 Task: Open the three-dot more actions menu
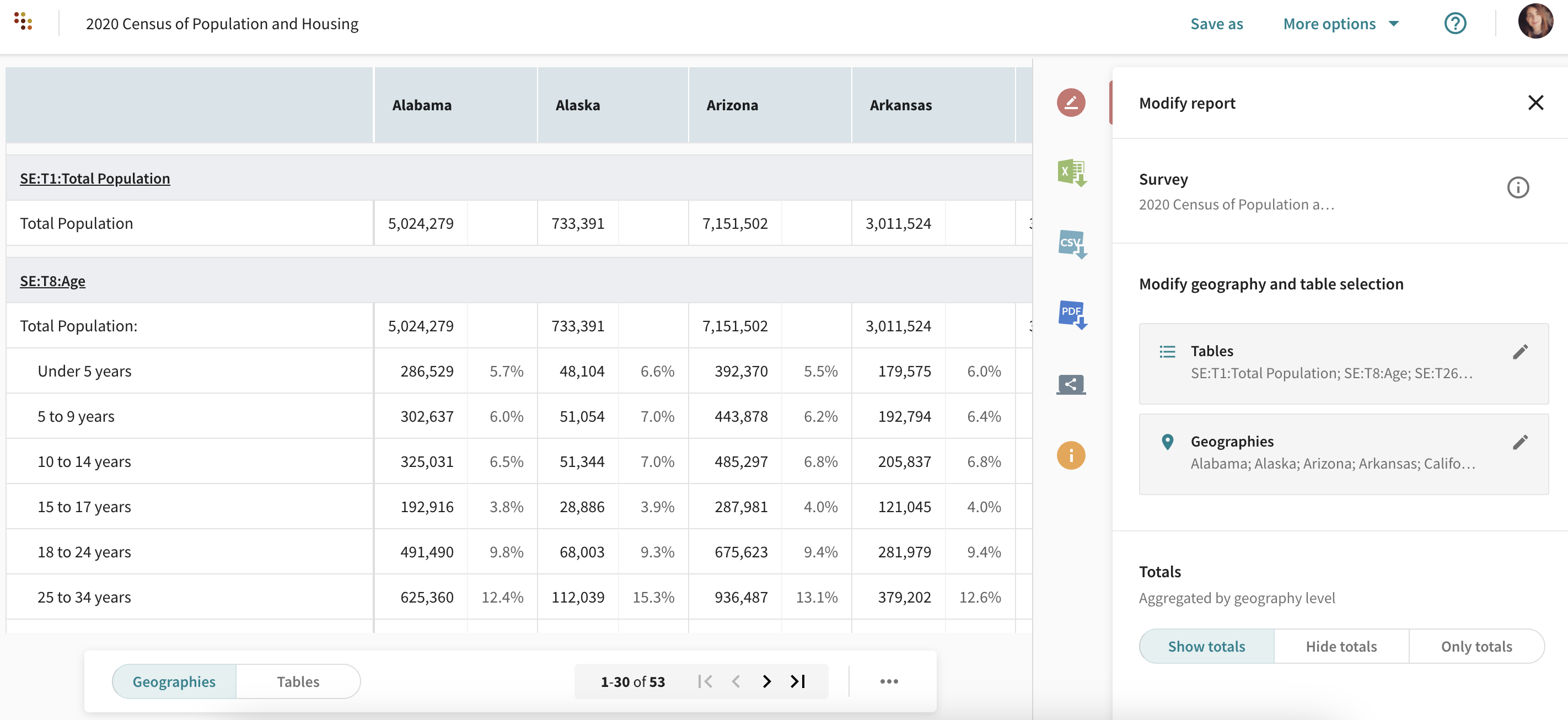click(x=889, y=681)
